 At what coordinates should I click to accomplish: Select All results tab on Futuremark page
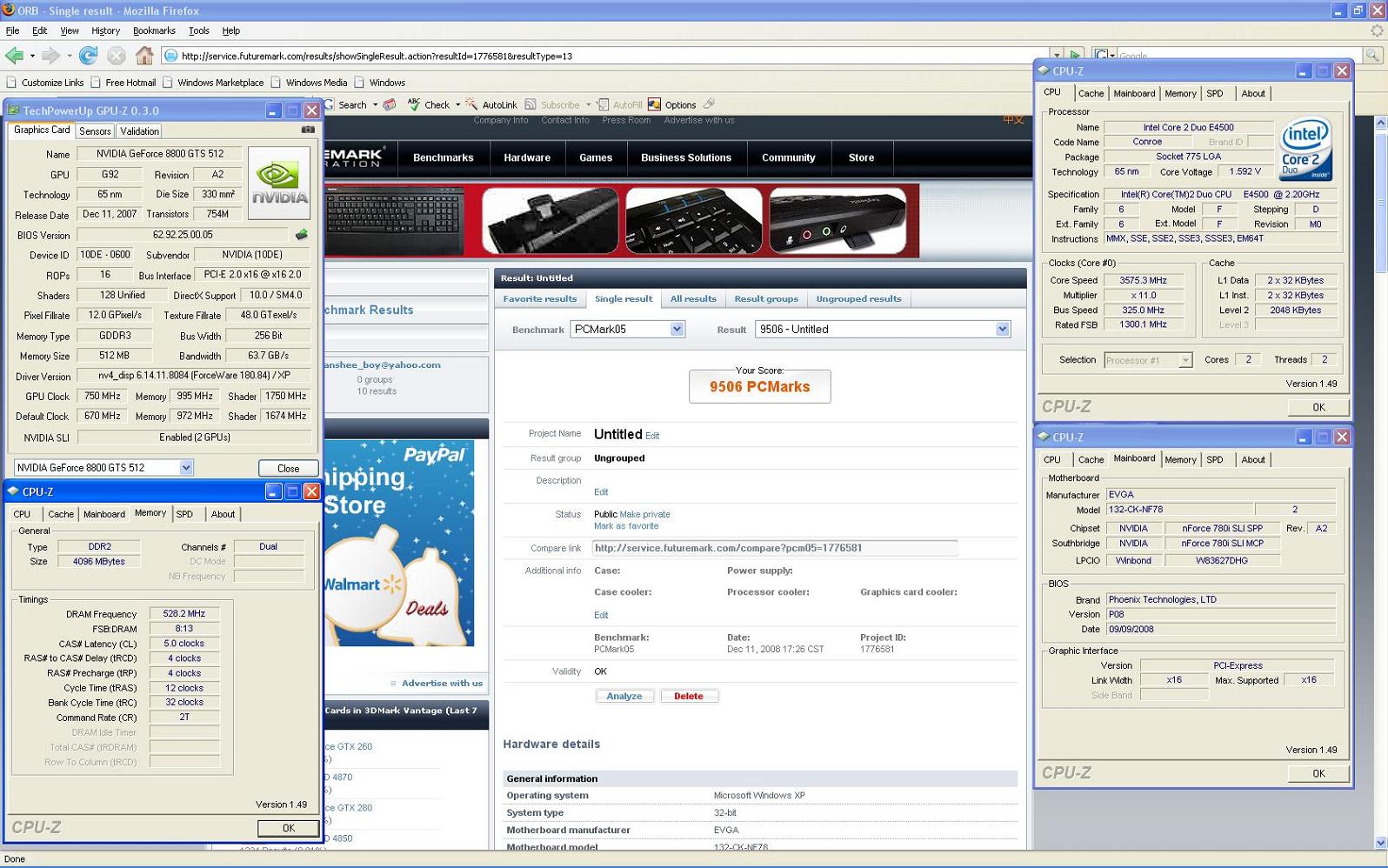693,299
